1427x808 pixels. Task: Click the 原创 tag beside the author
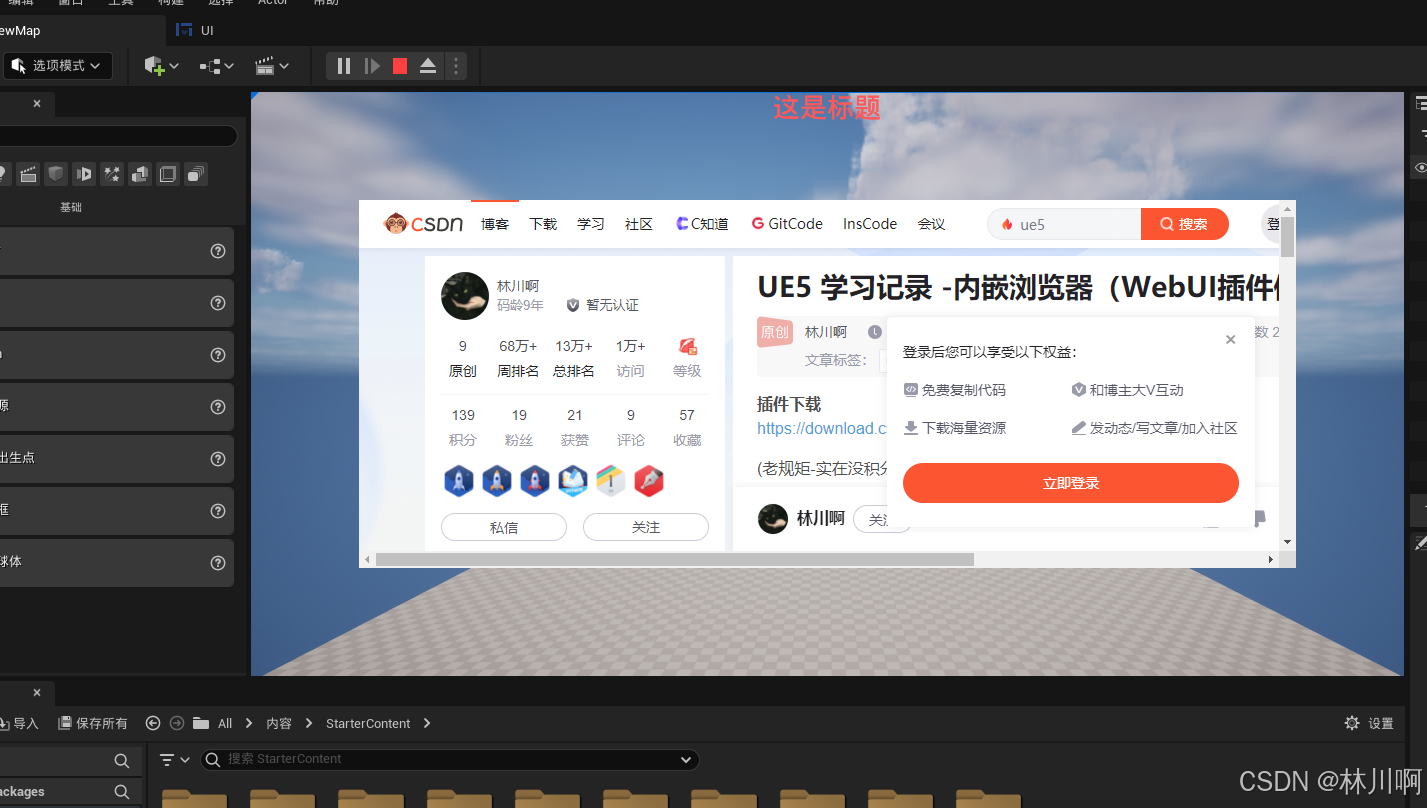click(x=775, y=332)
